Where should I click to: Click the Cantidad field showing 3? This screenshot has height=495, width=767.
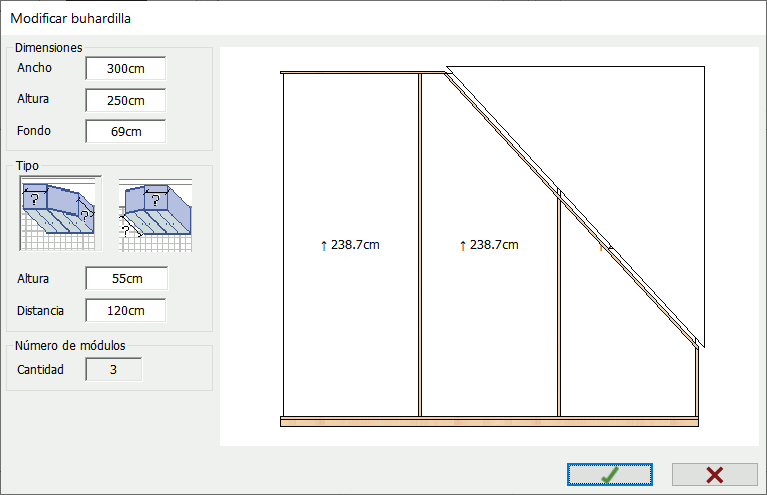coord(113,369)
